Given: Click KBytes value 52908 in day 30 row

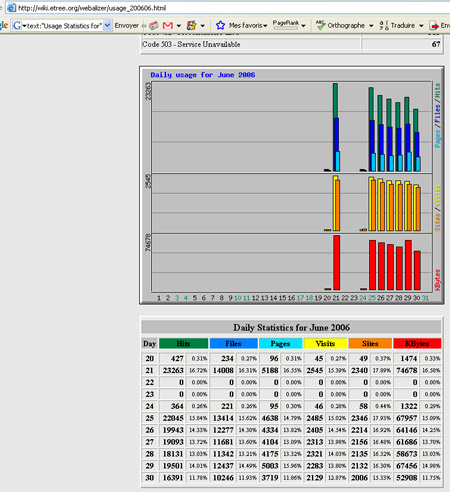Looking at the screenshot, I should (x=407, y=478).
